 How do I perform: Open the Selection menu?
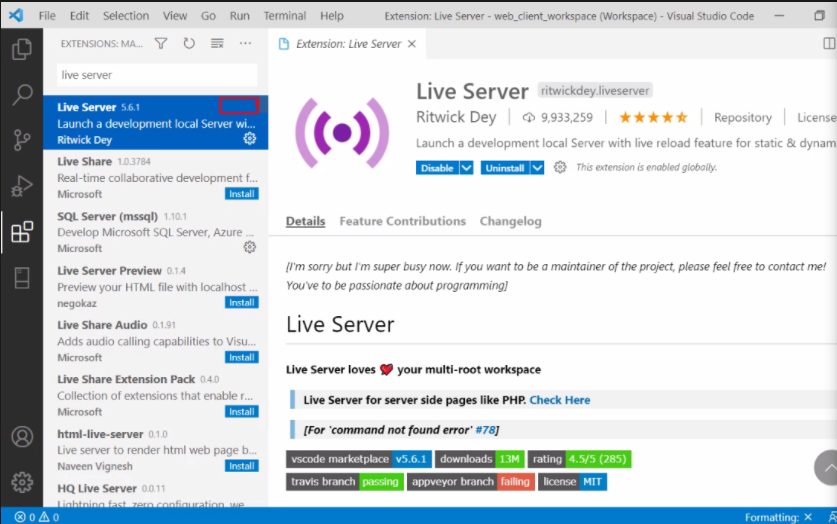click(x=126, y=15)
